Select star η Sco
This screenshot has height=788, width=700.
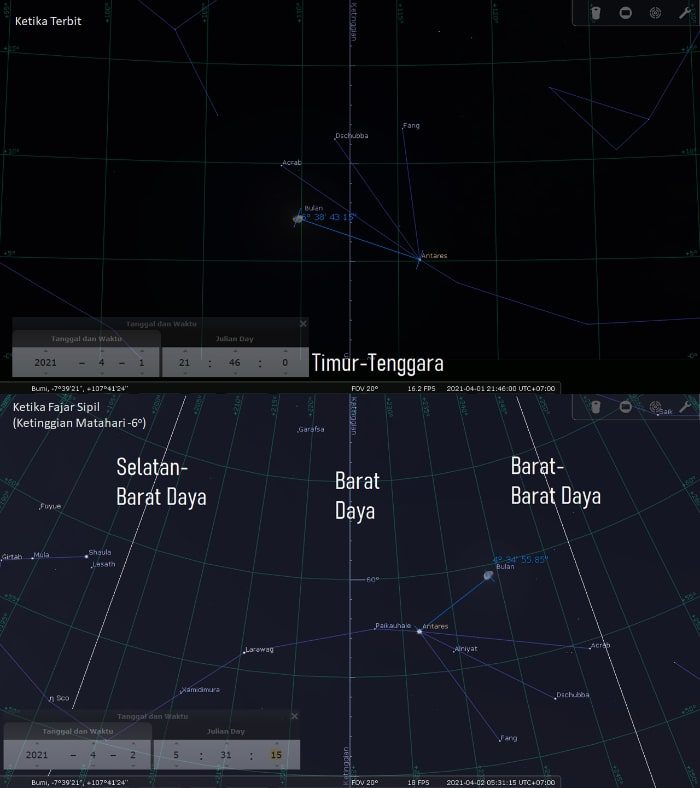(51, 699)
